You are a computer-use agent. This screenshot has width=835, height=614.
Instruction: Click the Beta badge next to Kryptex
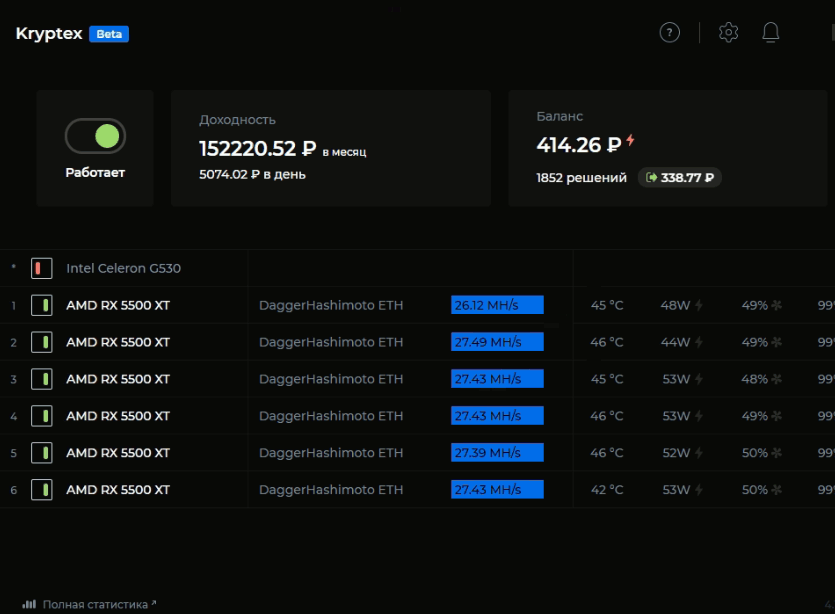point(109,34)
